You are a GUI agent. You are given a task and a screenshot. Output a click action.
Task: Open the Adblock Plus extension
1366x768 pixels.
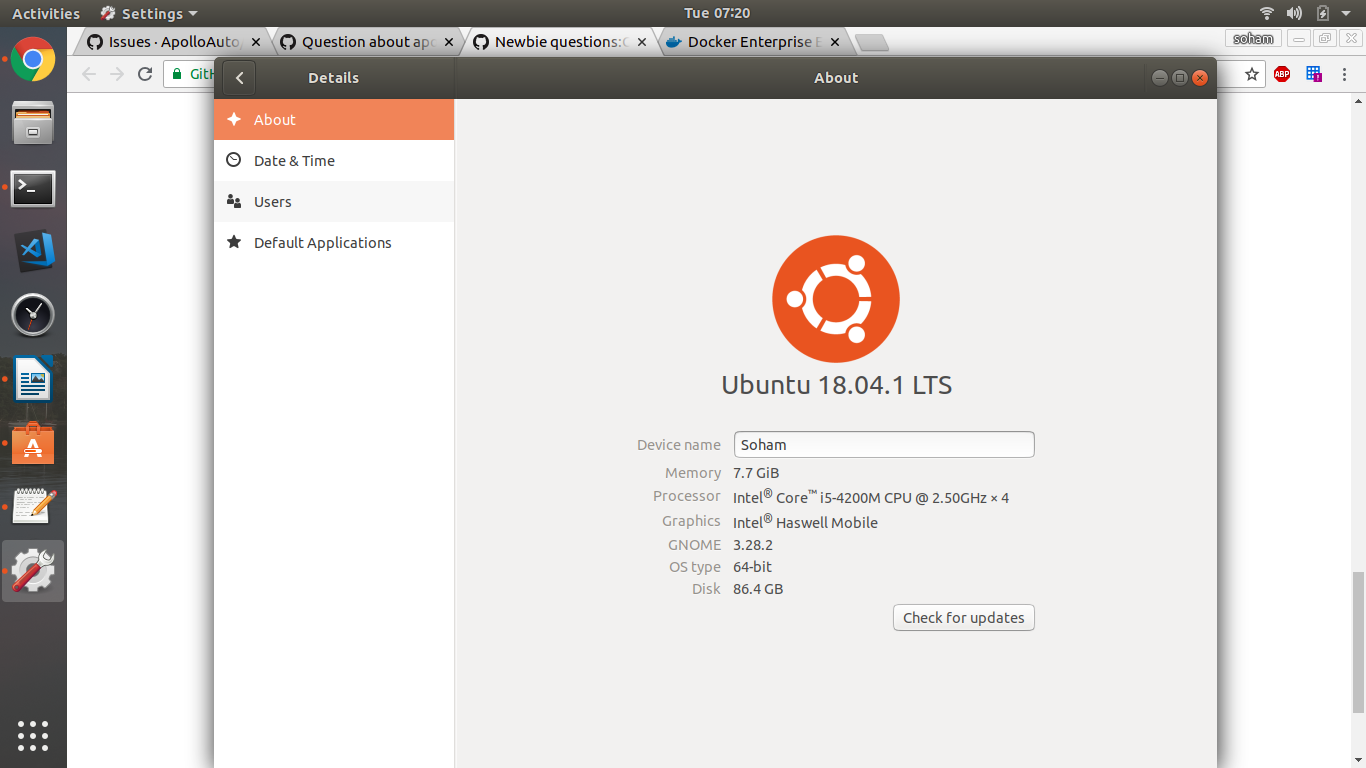click(1282, 74)
